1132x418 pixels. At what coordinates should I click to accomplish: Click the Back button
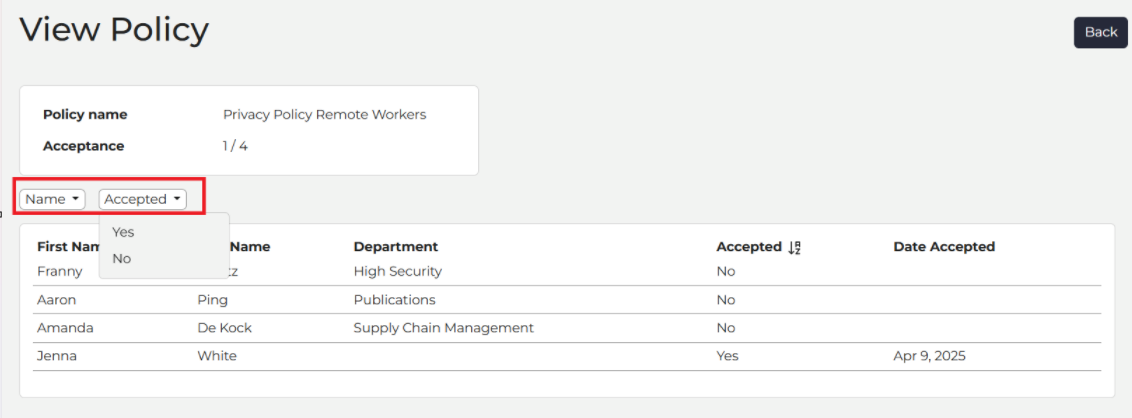(x=1100, y=32)
